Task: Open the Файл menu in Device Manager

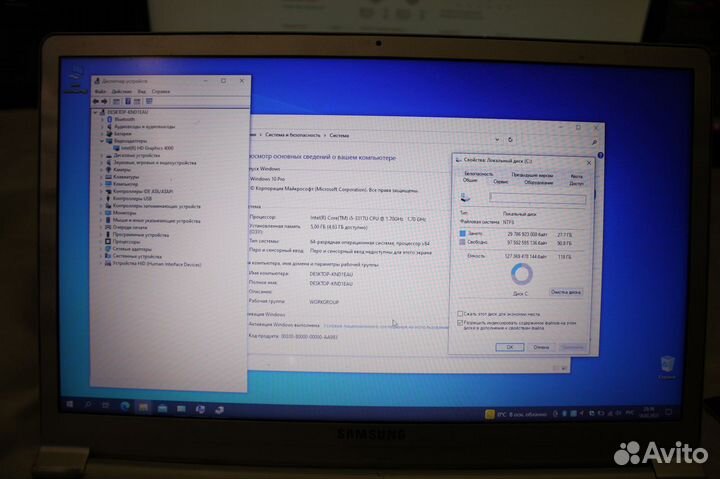Action: 100,91
